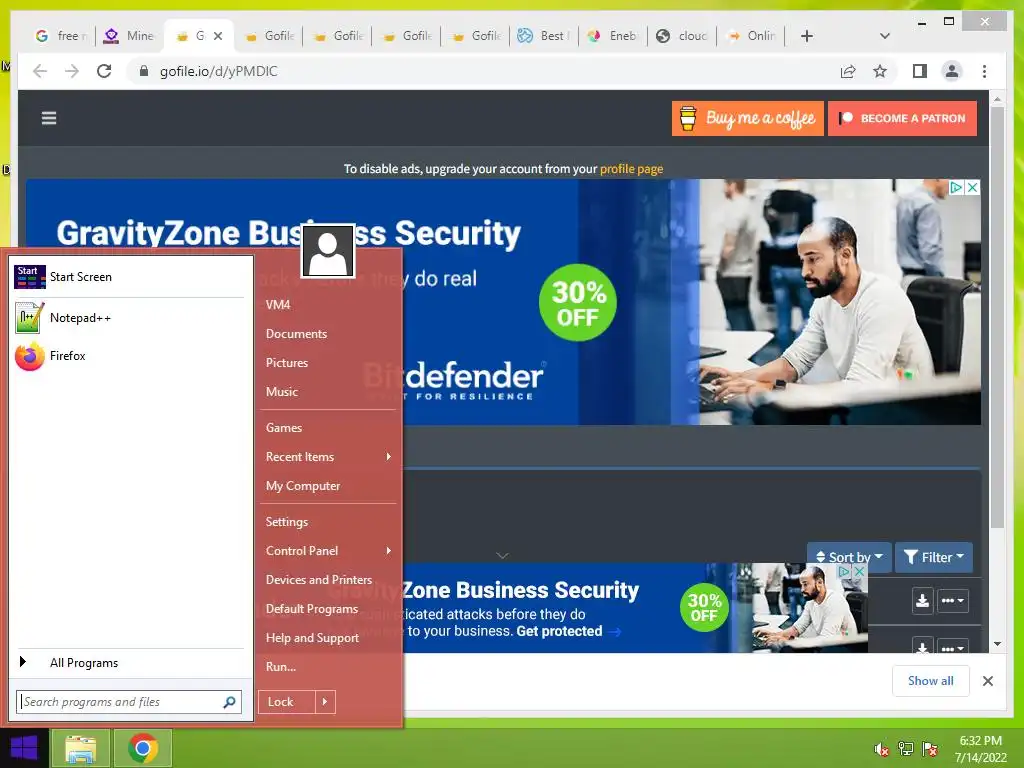Bookmark this page with the star

point(880,71)
